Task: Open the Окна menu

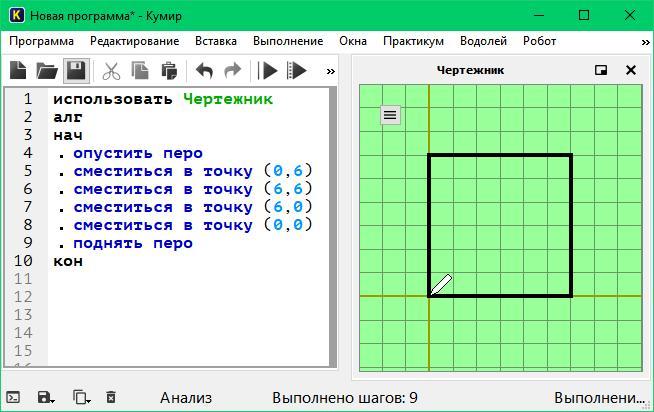Action: pyautogui.click(x=353, y=41)
